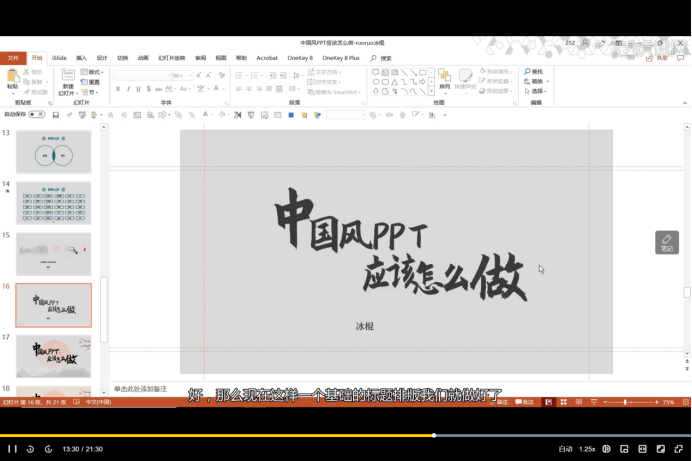Click the video progress bar handle
692x461 pixels.
434,435
